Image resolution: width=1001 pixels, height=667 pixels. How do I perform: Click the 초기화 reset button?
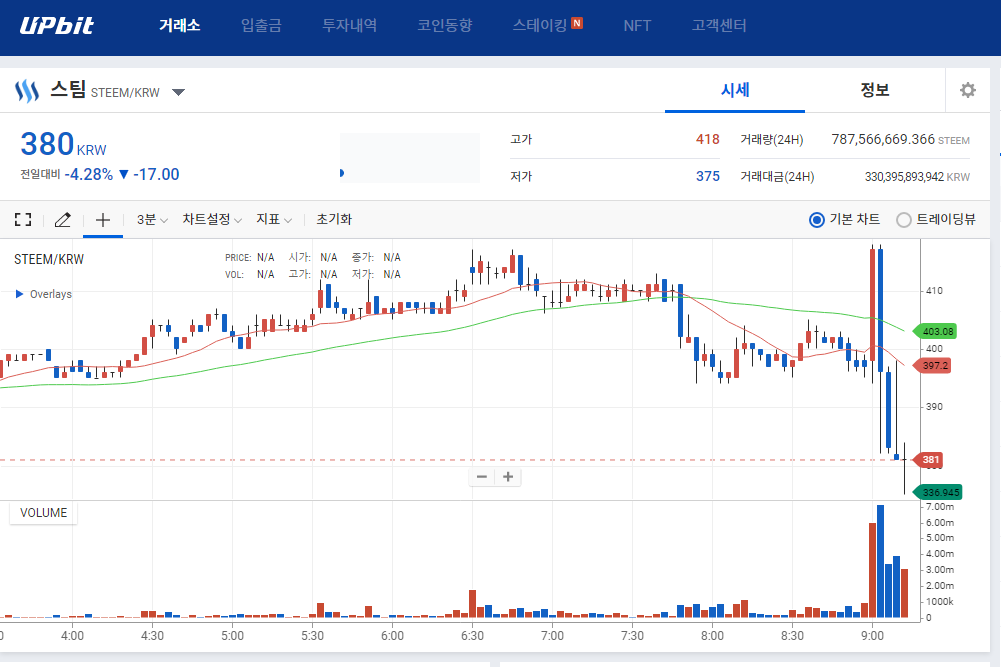click(x=334, y=220)
